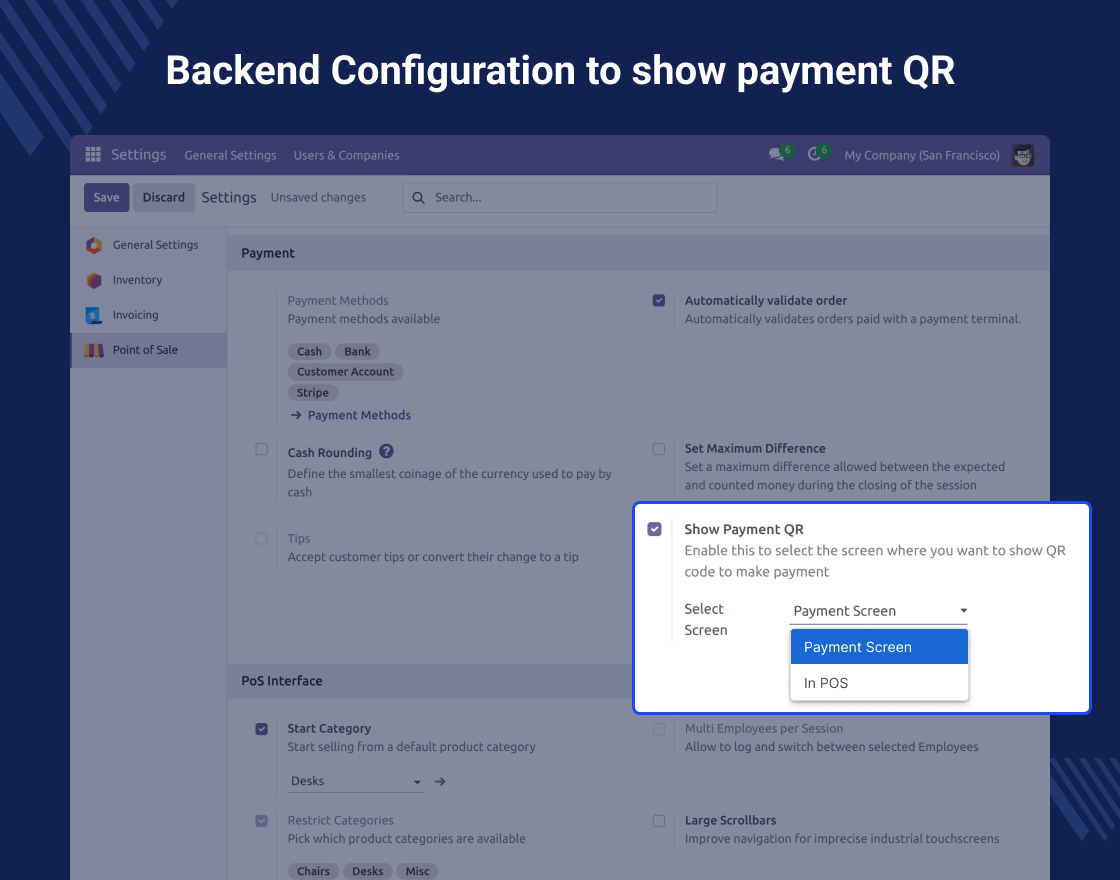Image resolution: width=1120 pixels, height=880 pixels.
Task: Click the Customer Account tag
Action: (x=346, y=372)
